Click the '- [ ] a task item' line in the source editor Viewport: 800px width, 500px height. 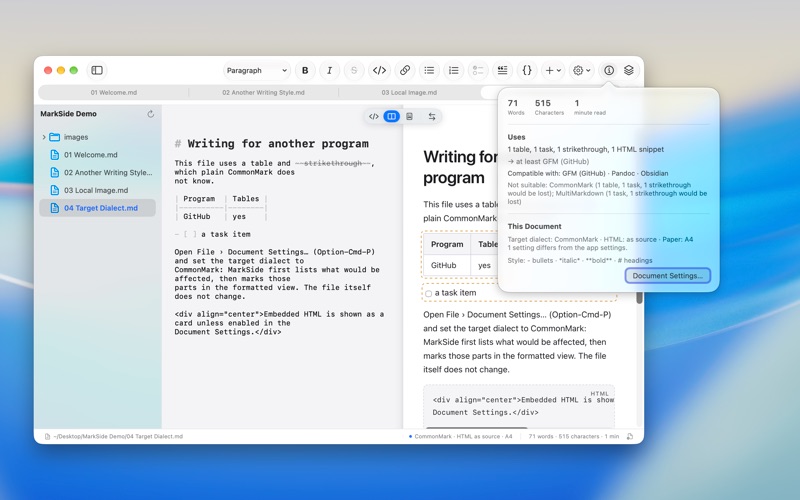coord(212,234)
